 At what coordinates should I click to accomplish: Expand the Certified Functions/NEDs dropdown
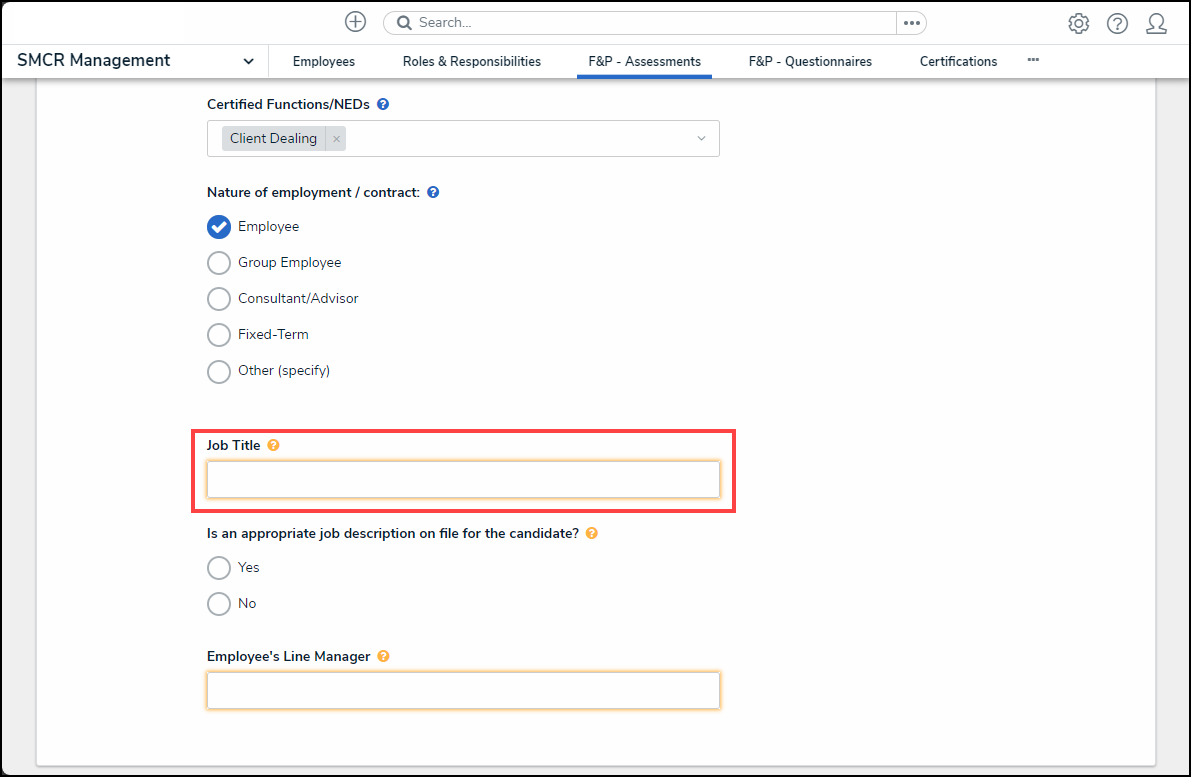701,139
